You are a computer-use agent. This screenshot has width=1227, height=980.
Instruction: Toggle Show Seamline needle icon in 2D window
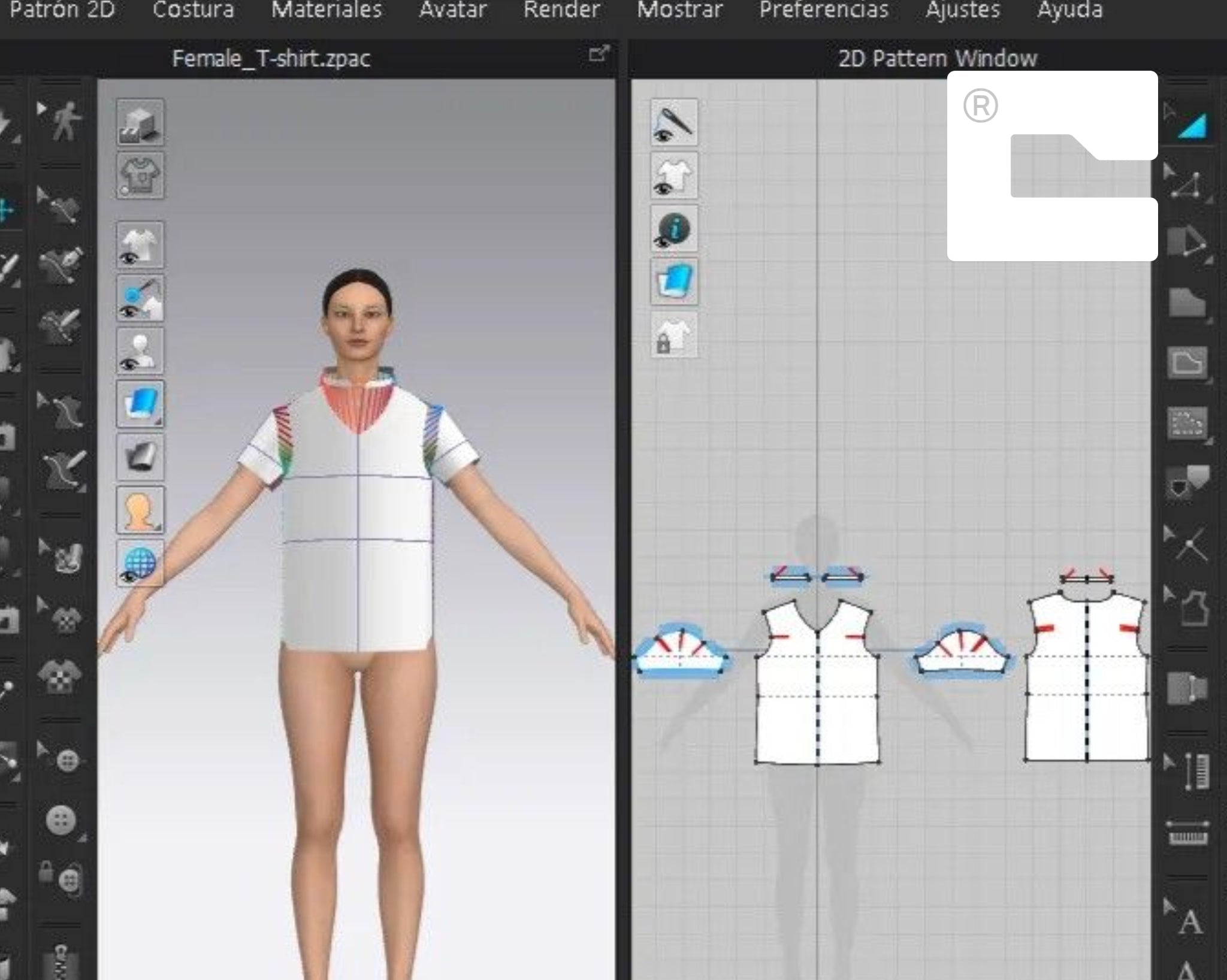click(674, 123)
